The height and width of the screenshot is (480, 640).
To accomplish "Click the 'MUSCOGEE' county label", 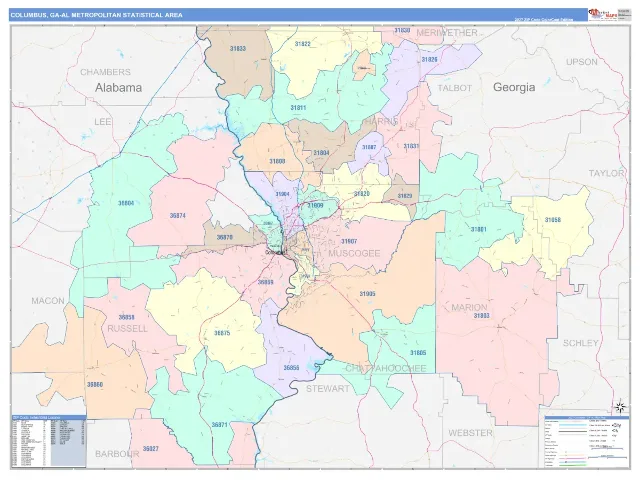I will coord(354,253).
